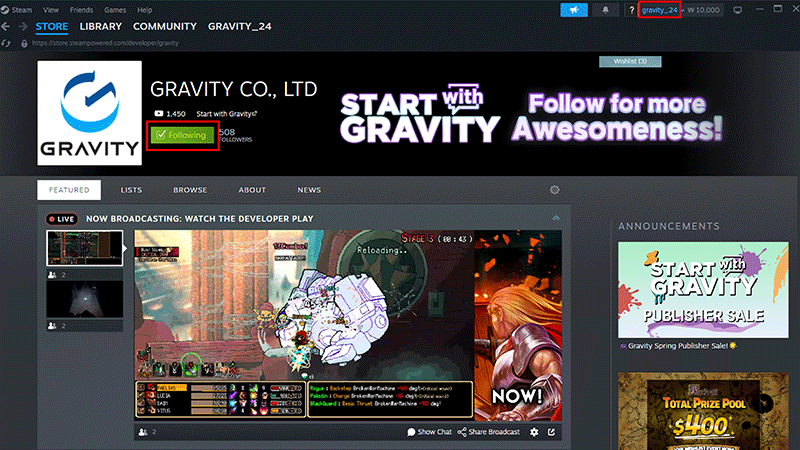
Task: Click the GRAVITY CO., LTD title
Action: coord(234,89)
